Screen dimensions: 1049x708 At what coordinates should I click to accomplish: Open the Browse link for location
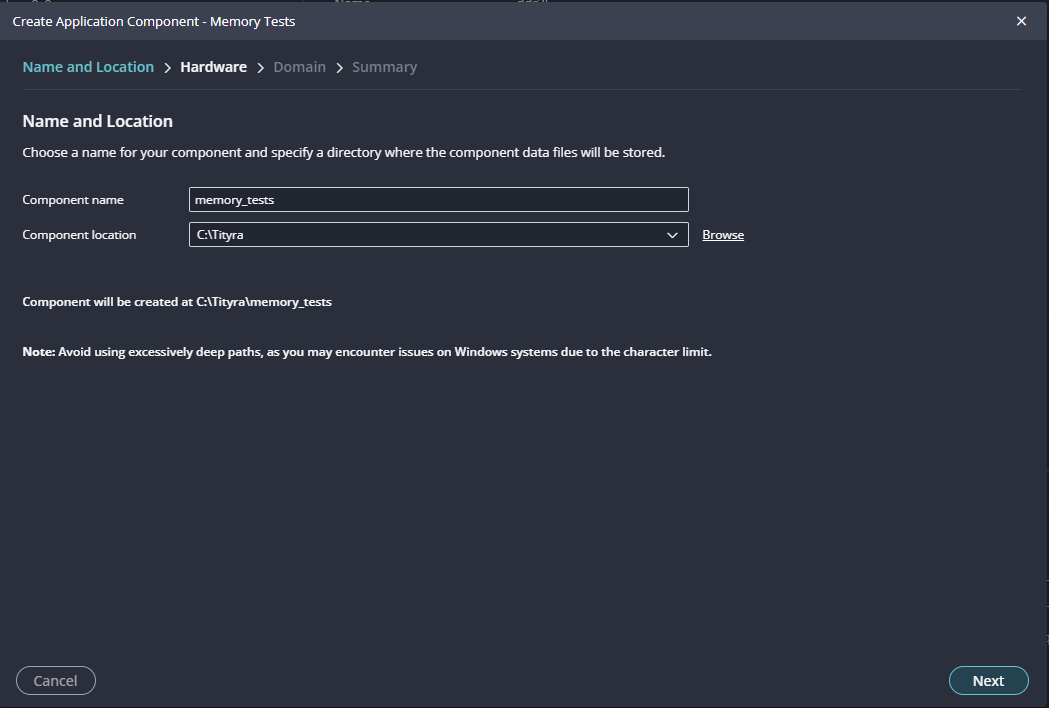723,235
